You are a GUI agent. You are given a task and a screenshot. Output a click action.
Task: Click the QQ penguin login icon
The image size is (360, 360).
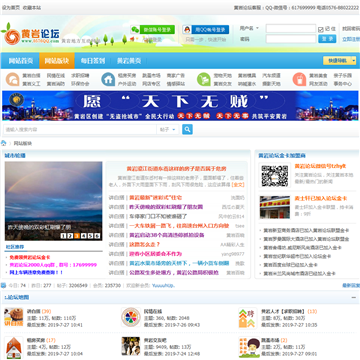[x=187, y=30]
